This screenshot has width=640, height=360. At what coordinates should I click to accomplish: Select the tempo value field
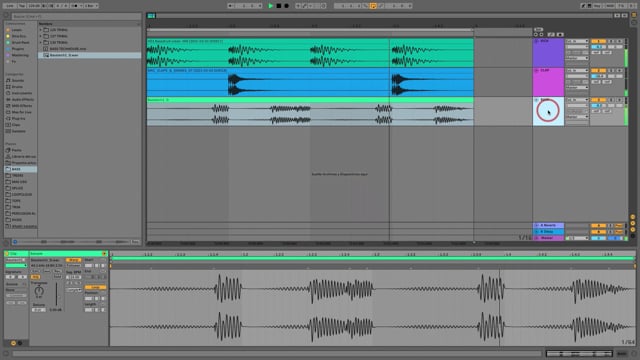(34, 6)
